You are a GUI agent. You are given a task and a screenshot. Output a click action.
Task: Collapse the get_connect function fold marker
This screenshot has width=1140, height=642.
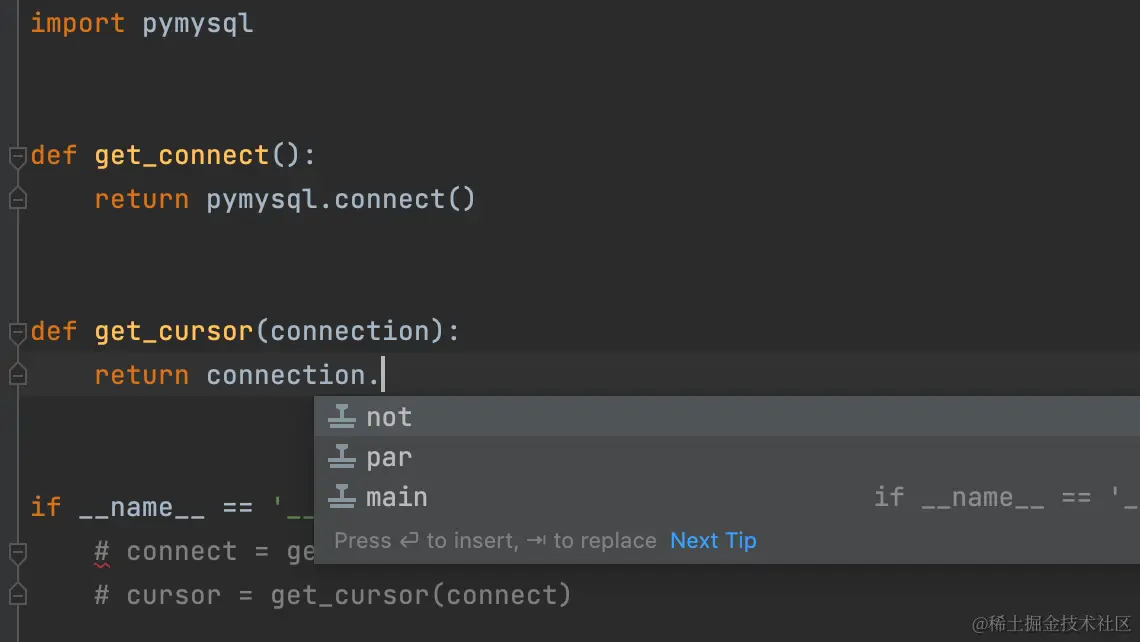[x=17, y=156]
